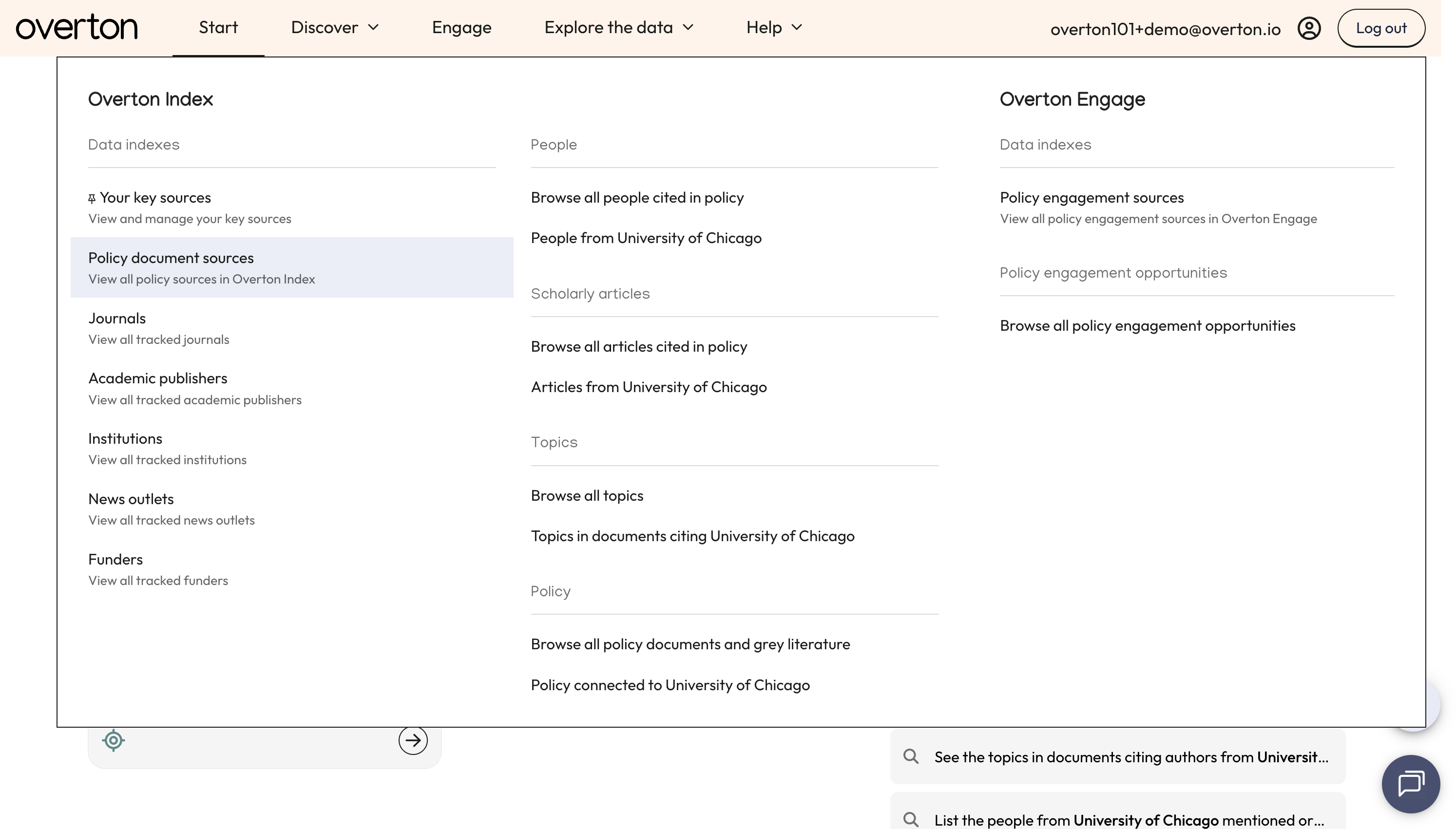Expand the Explore the data menu

tap(619, 27)
